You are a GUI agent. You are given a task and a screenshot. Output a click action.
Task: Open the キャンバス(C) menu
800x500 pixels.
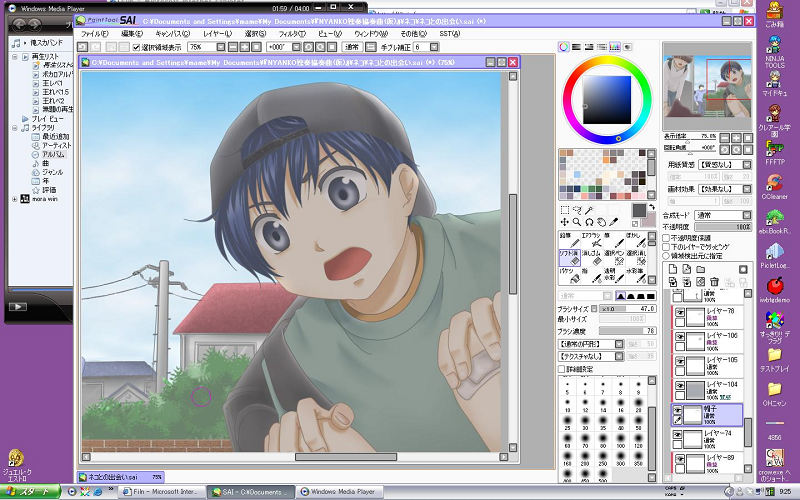tap(172, 34)
